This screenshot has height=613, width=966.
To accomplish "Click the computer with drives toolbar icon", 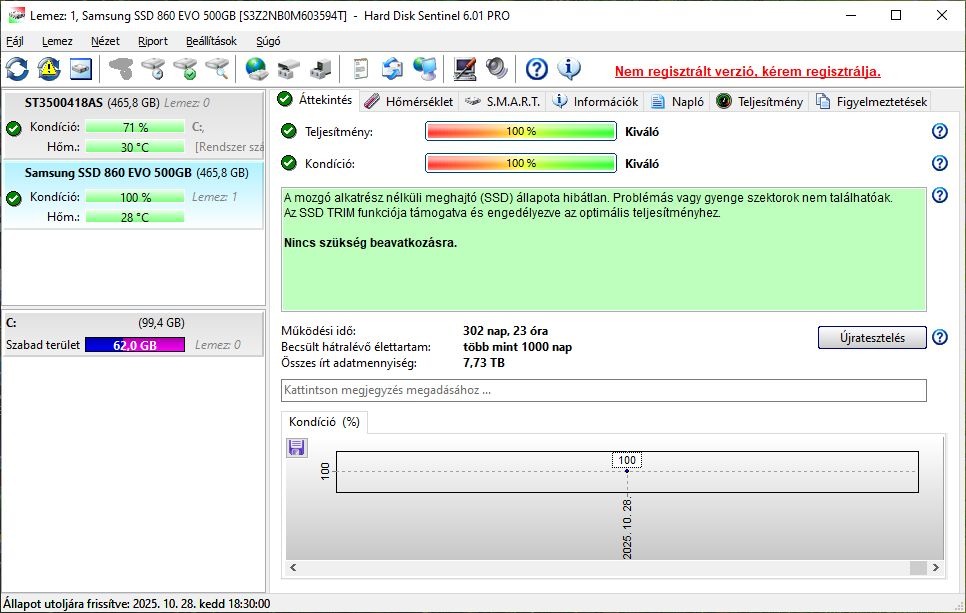I will pyautogui.click(x=320, y=69).
